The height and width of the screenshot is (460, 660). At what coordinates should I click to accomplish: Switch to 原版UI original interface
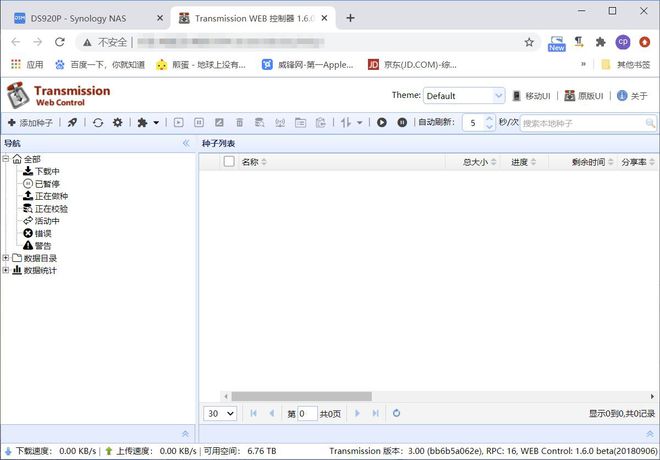point(584,96)
